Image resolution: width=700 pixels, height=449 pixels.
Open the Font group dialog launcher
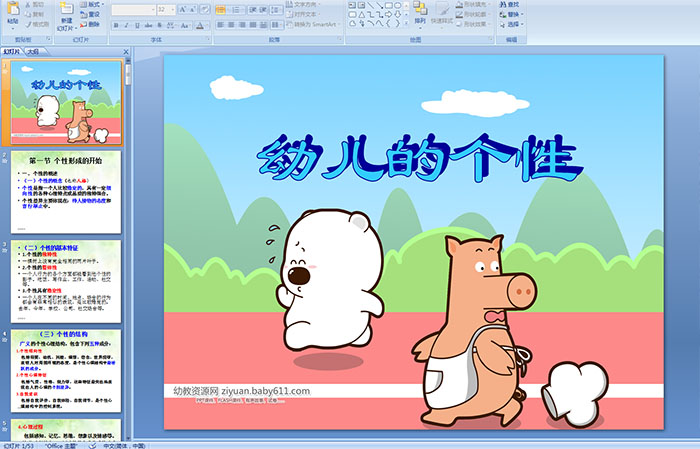[208, 39]
